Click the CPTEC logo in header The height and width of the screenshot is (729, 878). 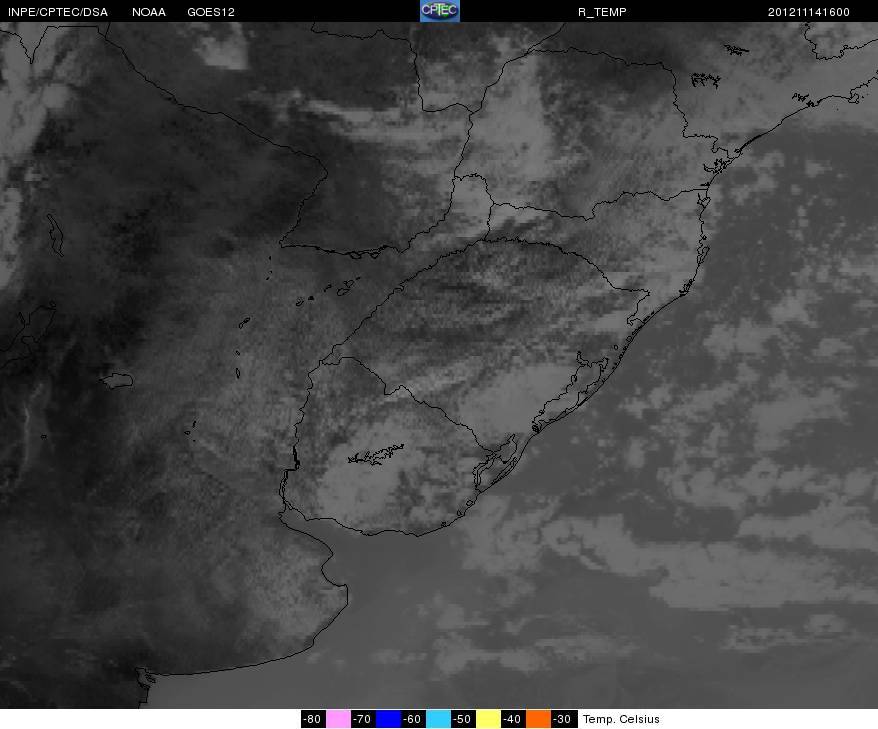click(440, 11)
